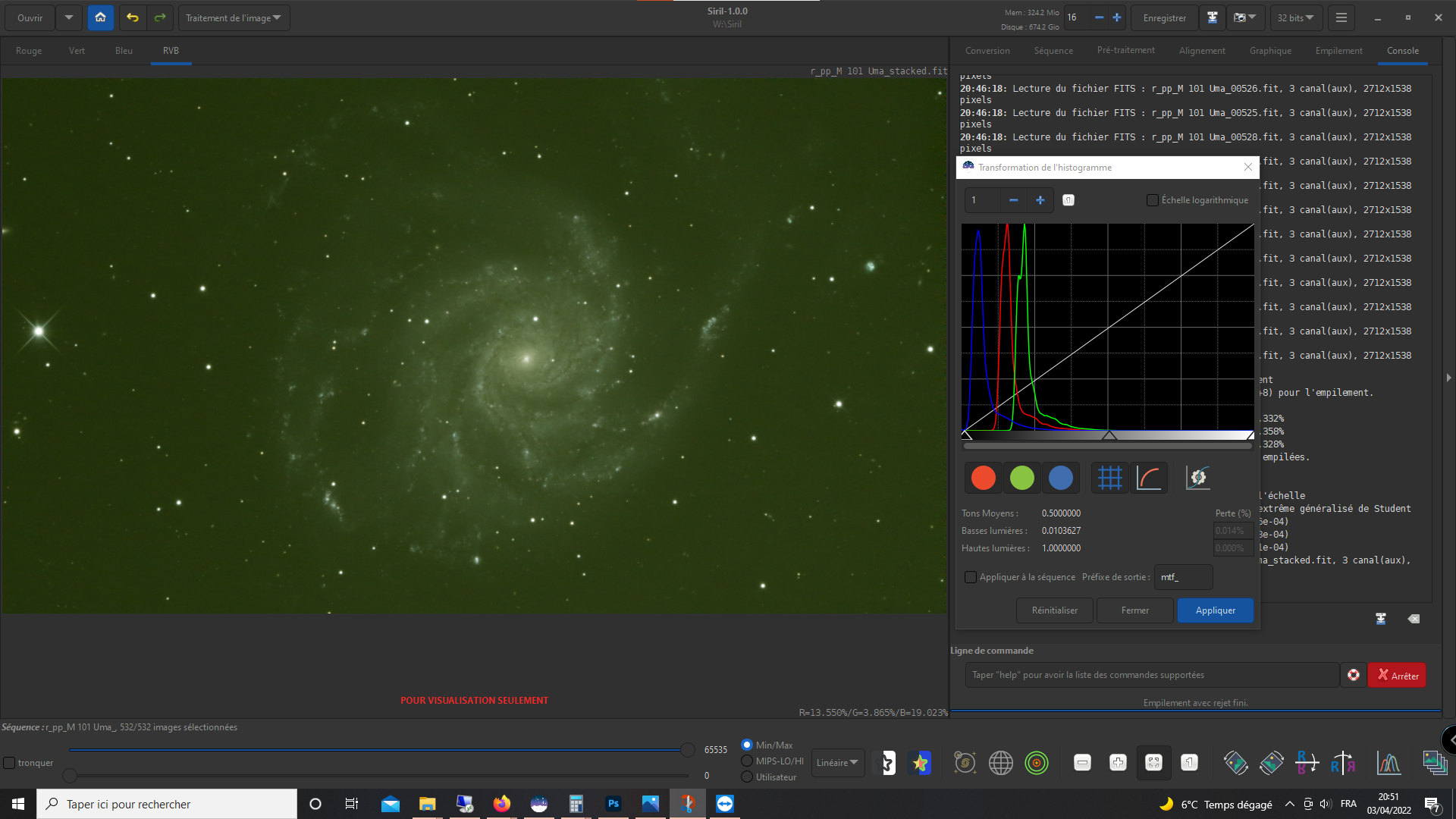Apply the histogram auto-stretch gear icon
The width and height of the screenshot is (1456, 819).
pyautogui.click(x=1197, y=478)
